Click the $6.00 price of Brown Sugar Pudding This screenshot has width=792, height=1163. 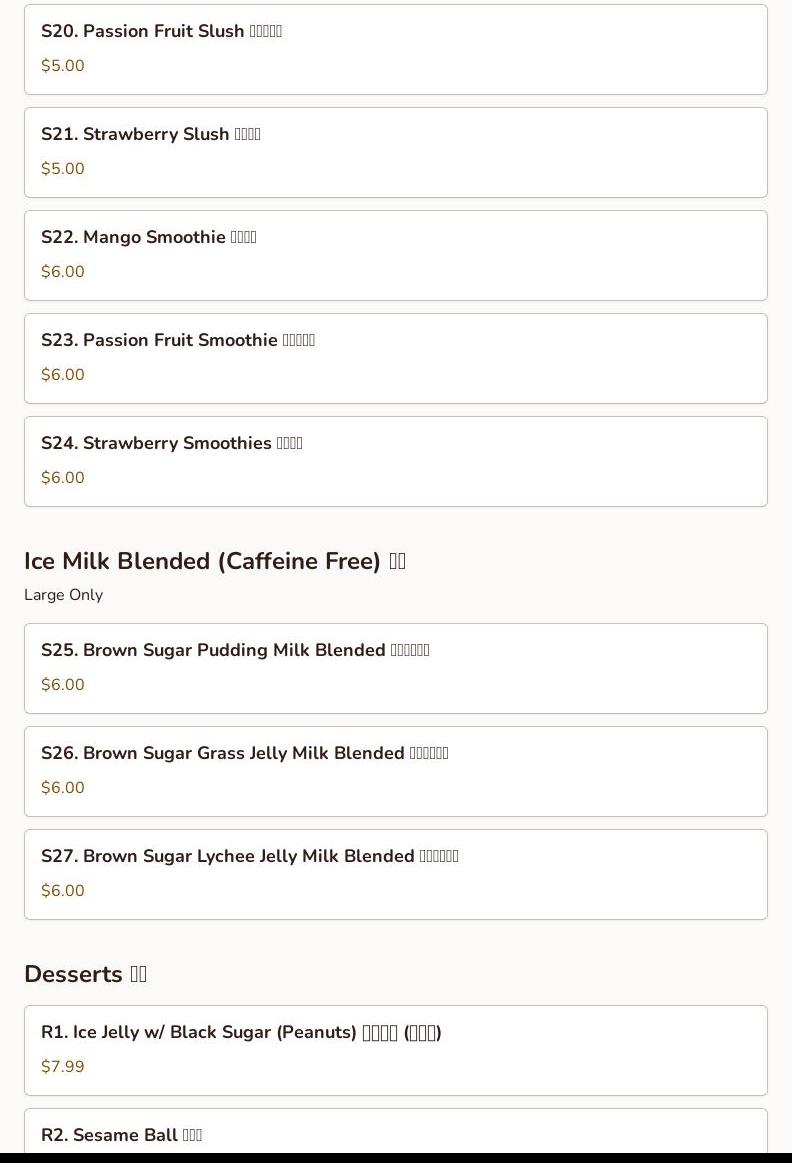[x=63, y=685]
